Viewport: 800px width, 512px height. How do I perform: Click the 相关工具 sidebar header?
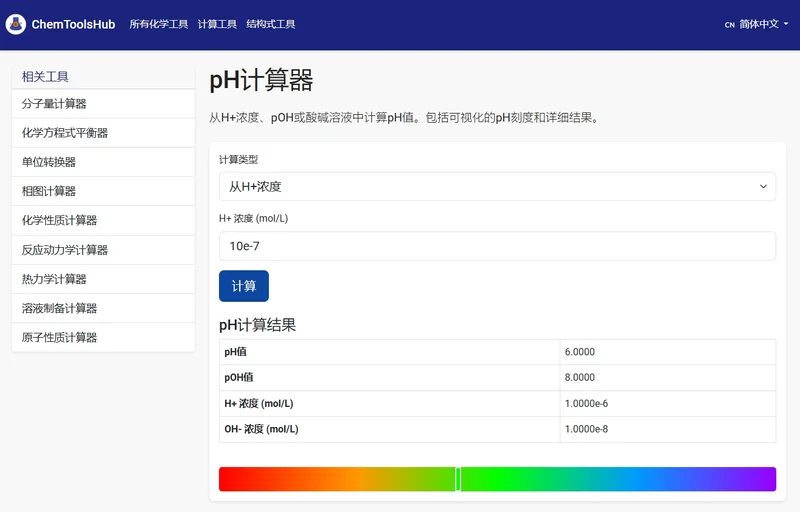(x=45, y=76)
